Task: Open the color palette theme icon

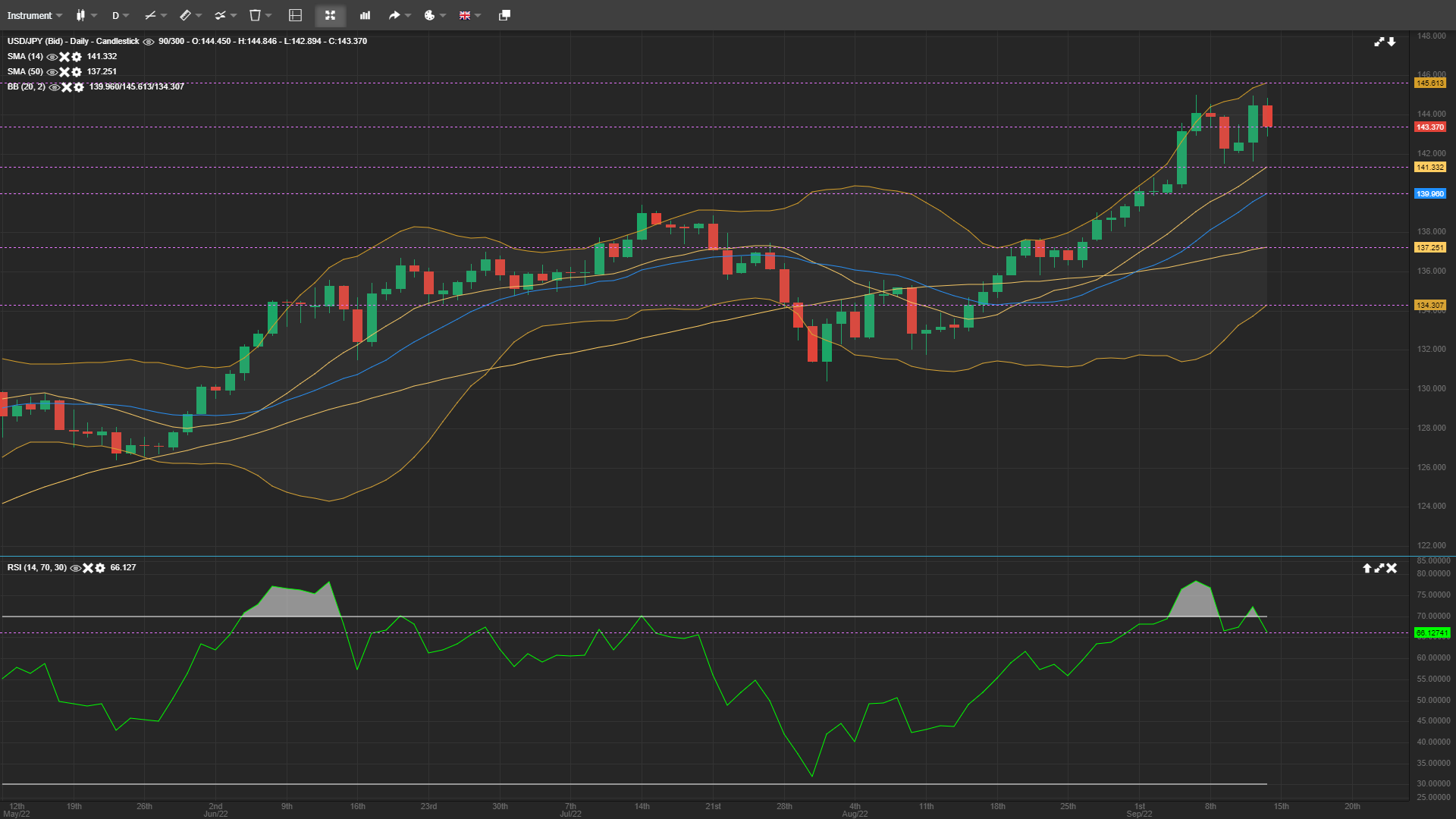Action: (429, 15)
